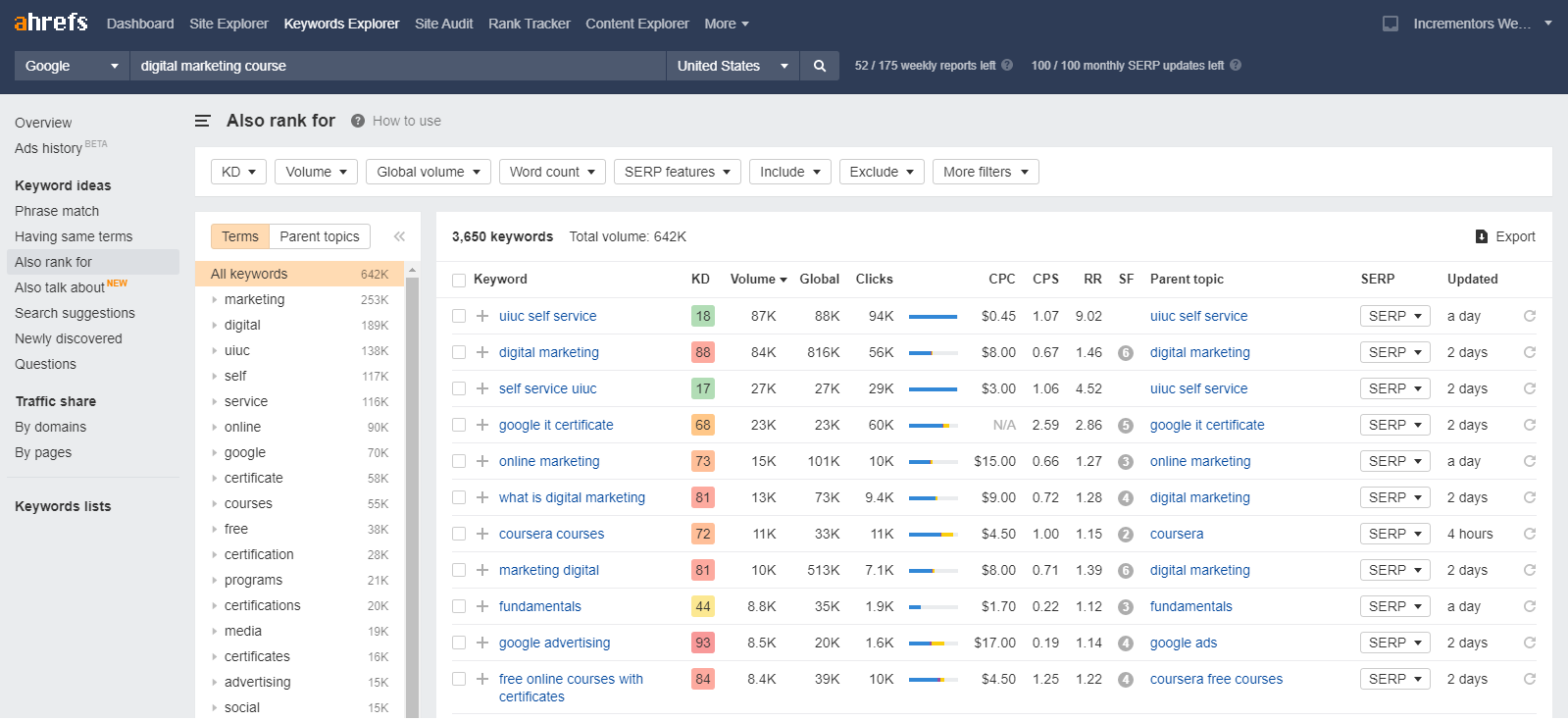
Task: Check the digital marketing row checkbox
Action: coord(459,352)
